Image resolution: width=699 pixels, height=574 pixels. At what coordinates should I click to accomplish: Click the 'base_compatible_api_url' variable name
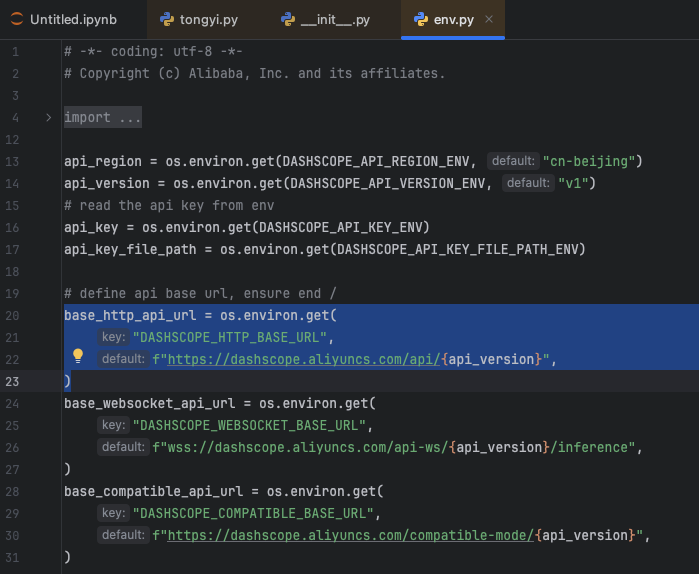point(153,492)
